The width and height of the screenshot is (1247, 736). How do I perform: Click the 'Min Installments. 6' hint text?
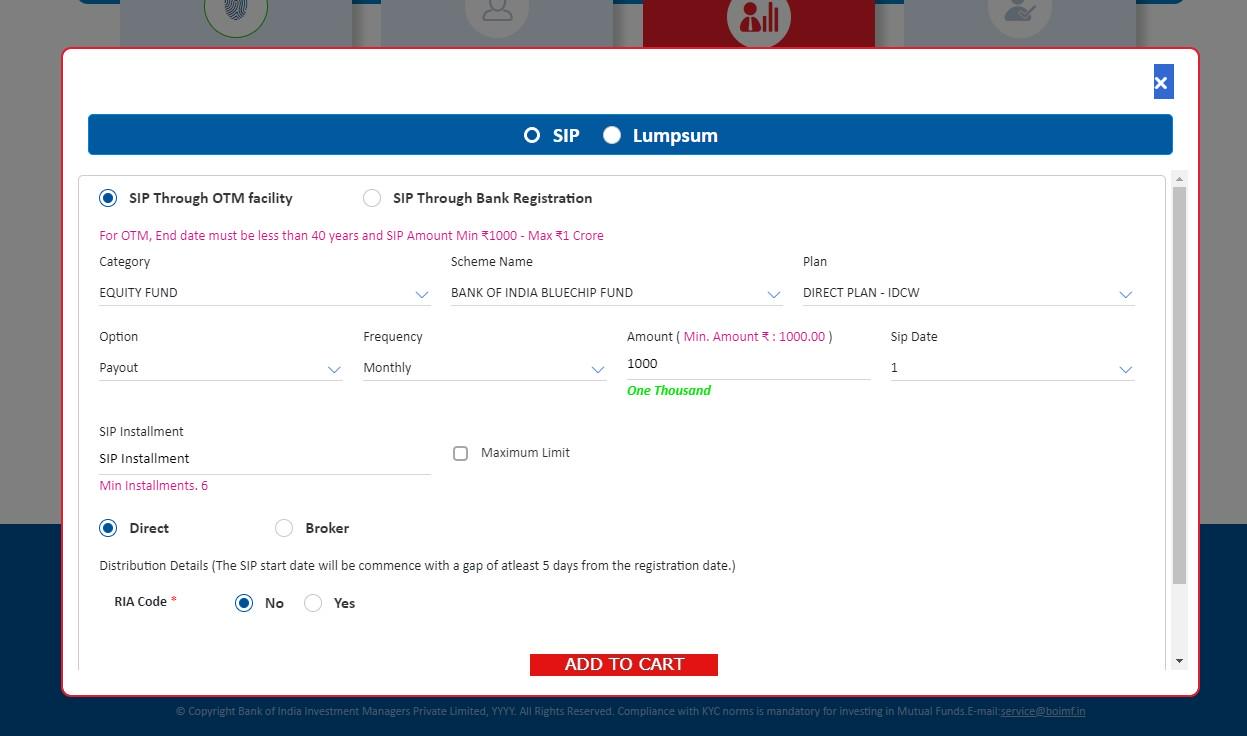pos(154,486)
